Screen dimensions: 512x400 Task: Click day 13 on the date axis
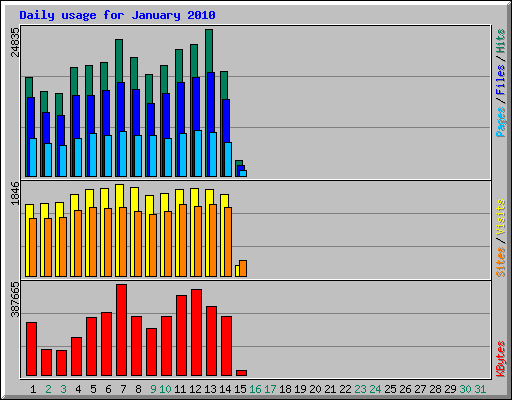[210, 389]
